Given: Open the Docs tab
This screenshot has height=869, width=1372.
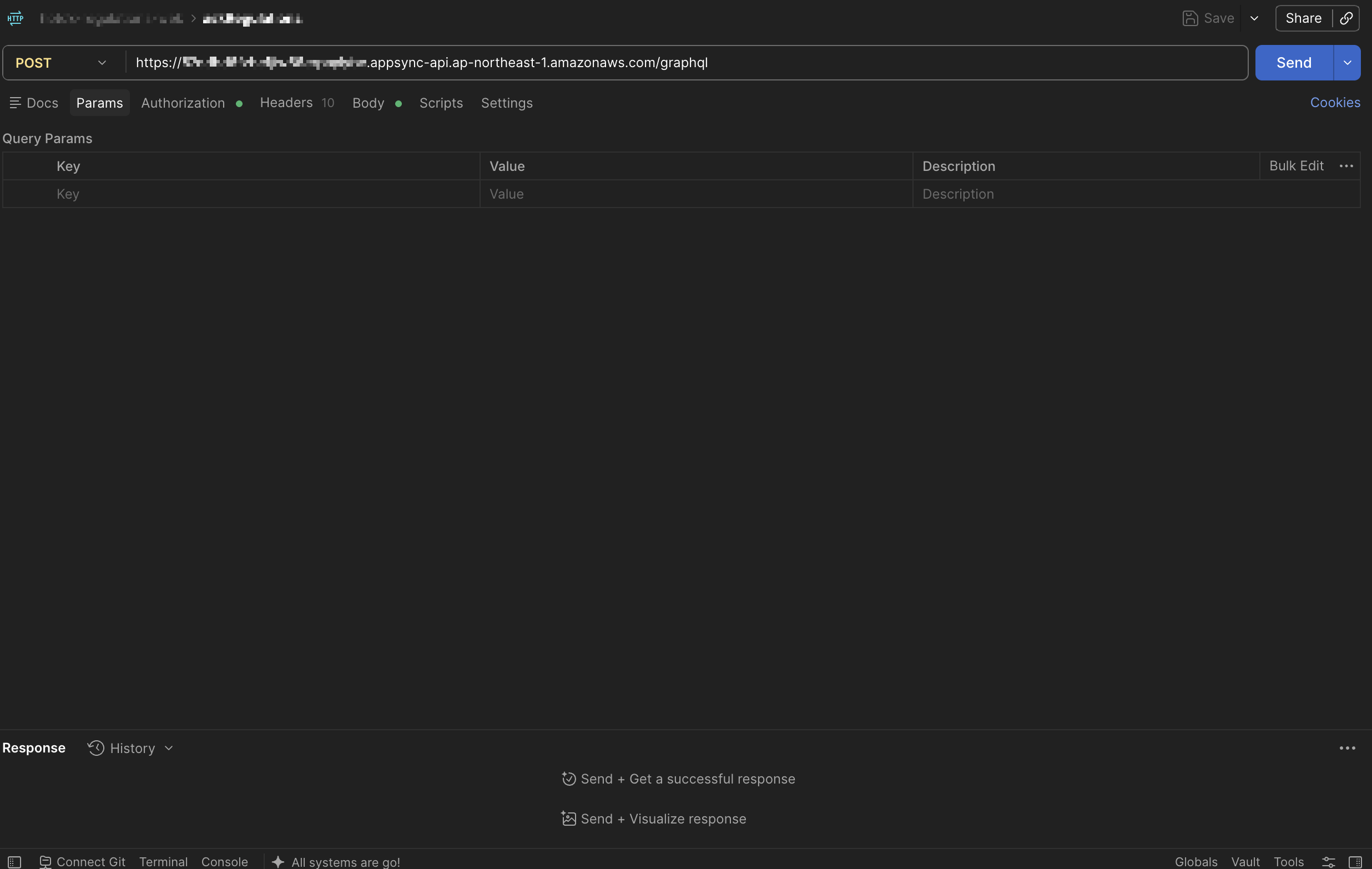Looking at the screenshot, I should (x=34, y=103).
